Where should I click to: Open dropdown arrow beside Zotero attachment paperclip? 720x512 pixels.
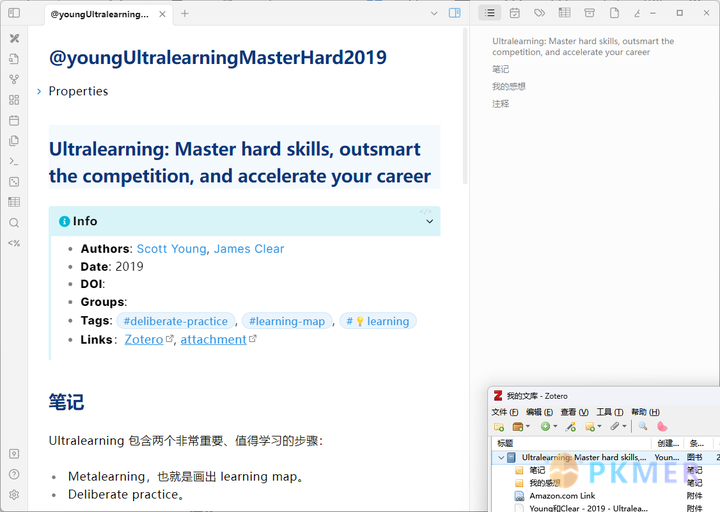point(624,427)
